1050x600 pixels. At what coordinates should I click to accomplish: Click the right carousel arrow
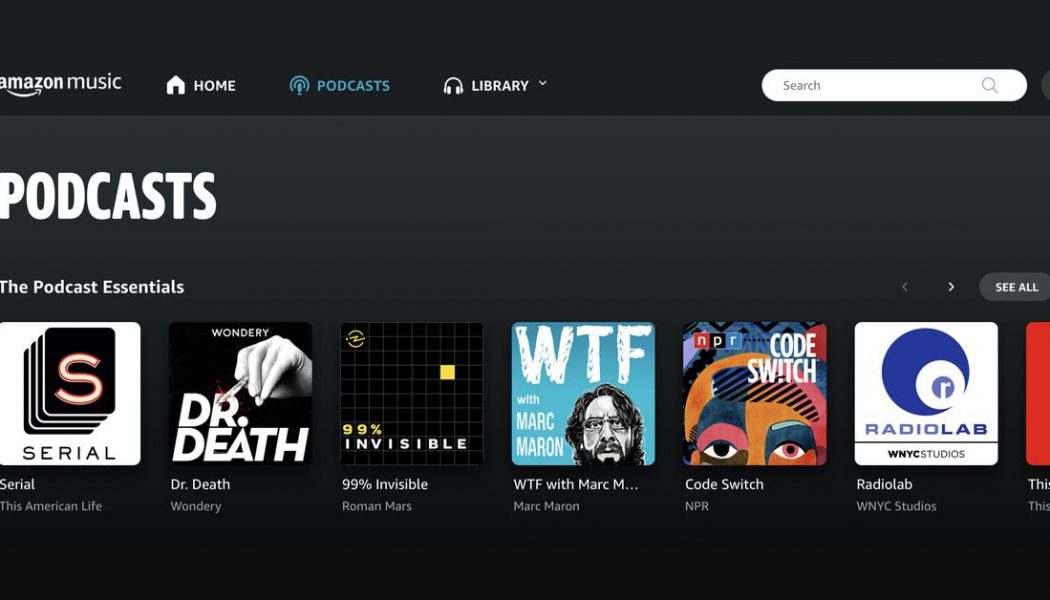point(951,286)
